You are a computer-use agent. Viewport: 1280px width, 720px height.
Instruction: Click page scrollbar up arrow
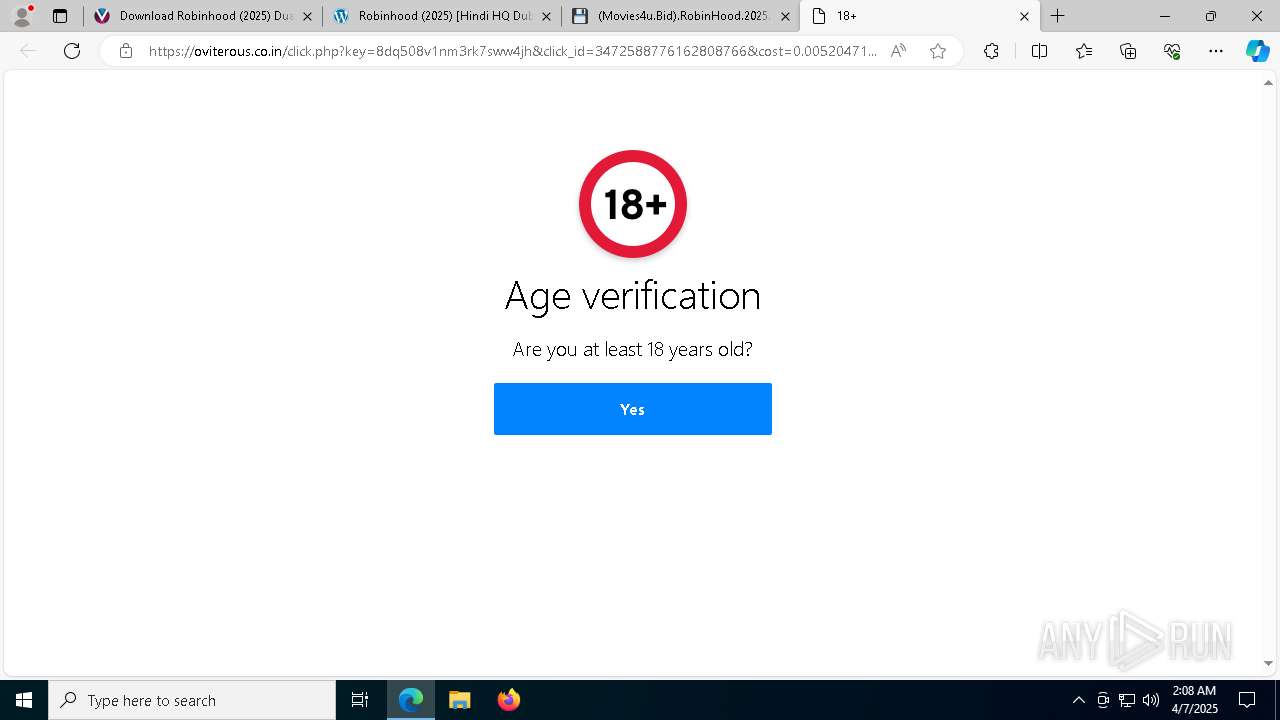1268,83
